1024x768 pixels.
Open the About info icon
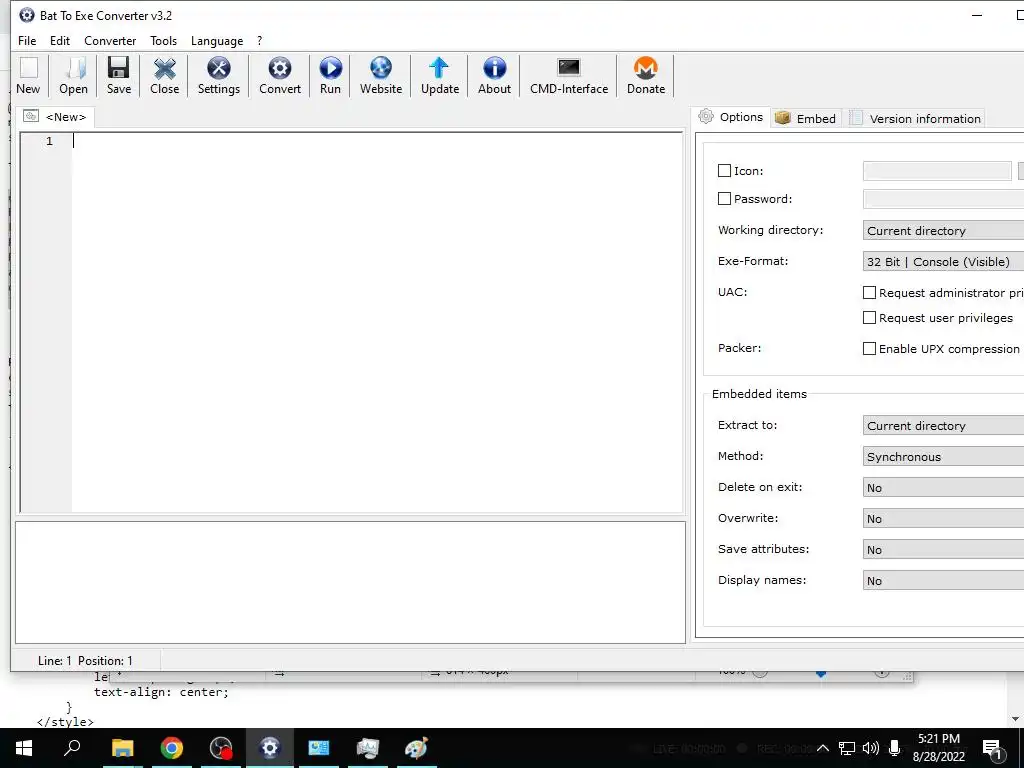click(494, 76)
